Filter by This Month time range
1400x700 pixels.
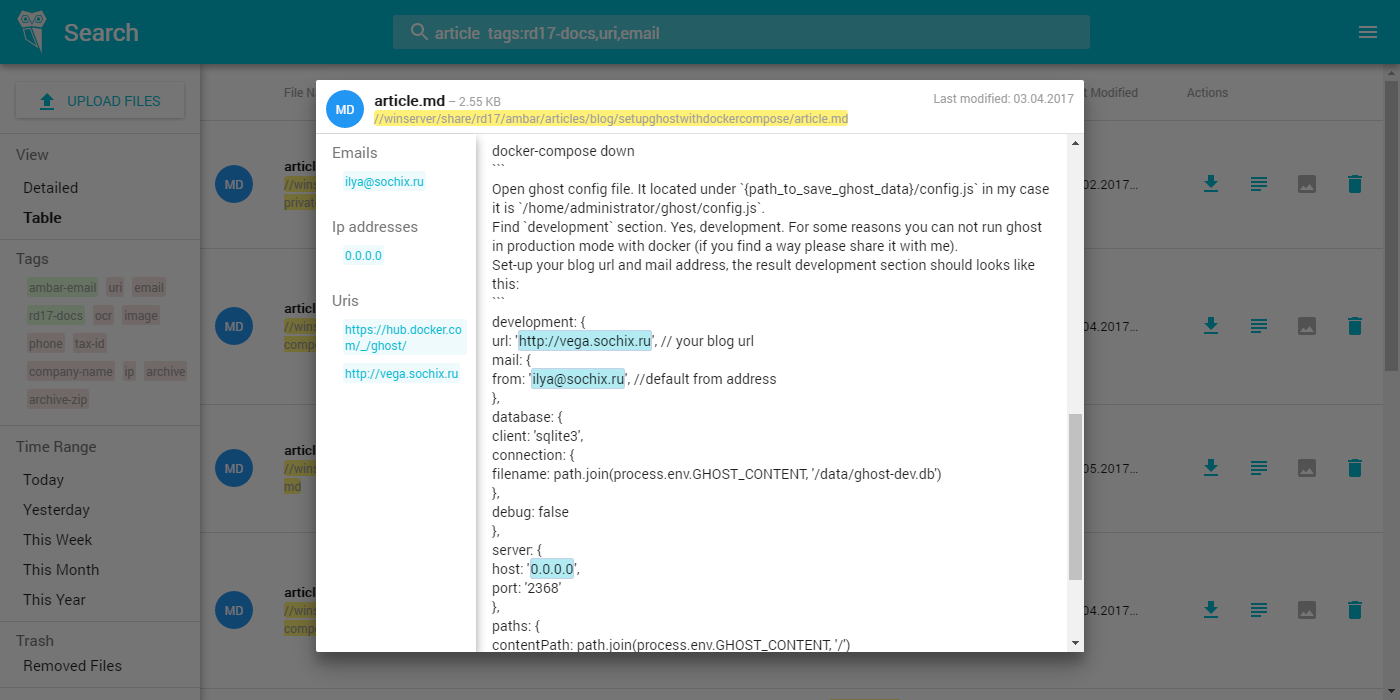[61, 570]
